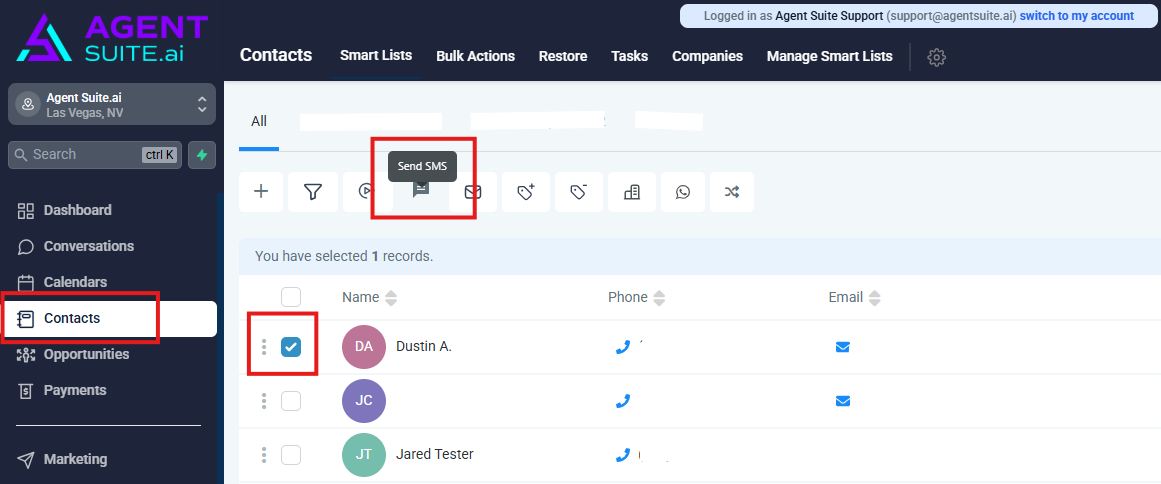Switch to Companies tab

click(707, 56)
